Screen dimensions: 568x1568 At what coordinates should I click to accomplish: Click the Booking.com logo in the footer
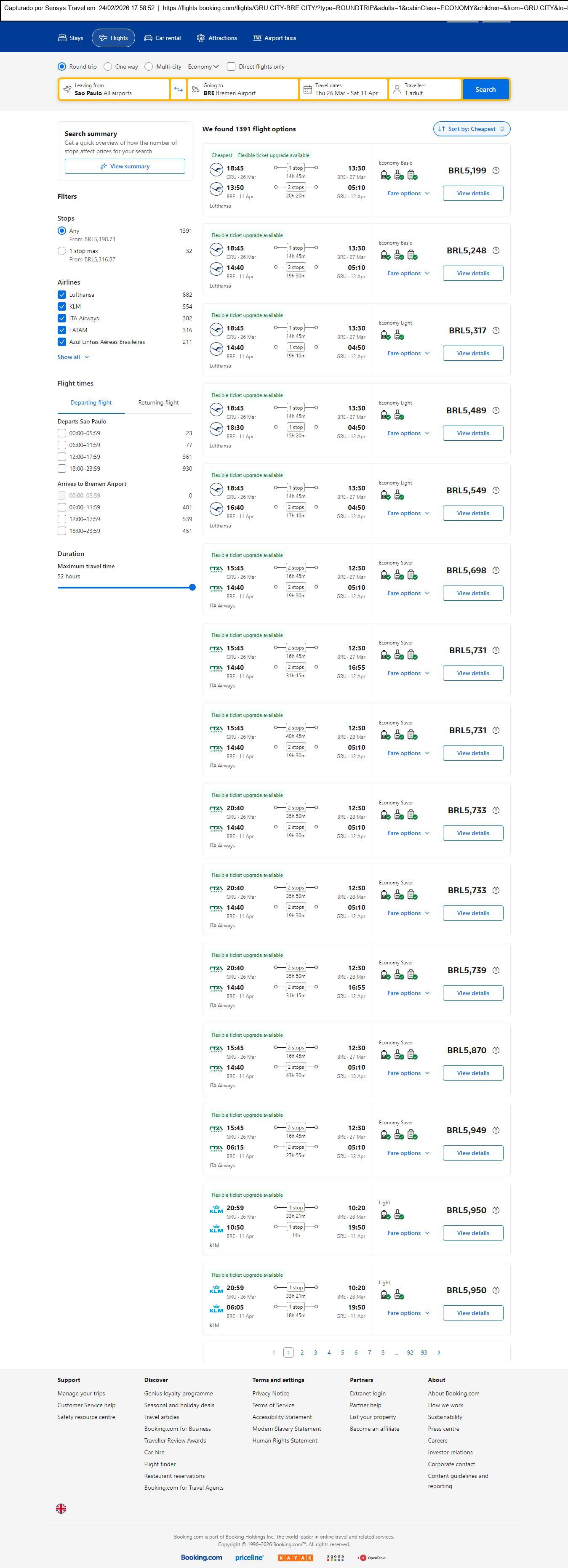(201, 1557)
